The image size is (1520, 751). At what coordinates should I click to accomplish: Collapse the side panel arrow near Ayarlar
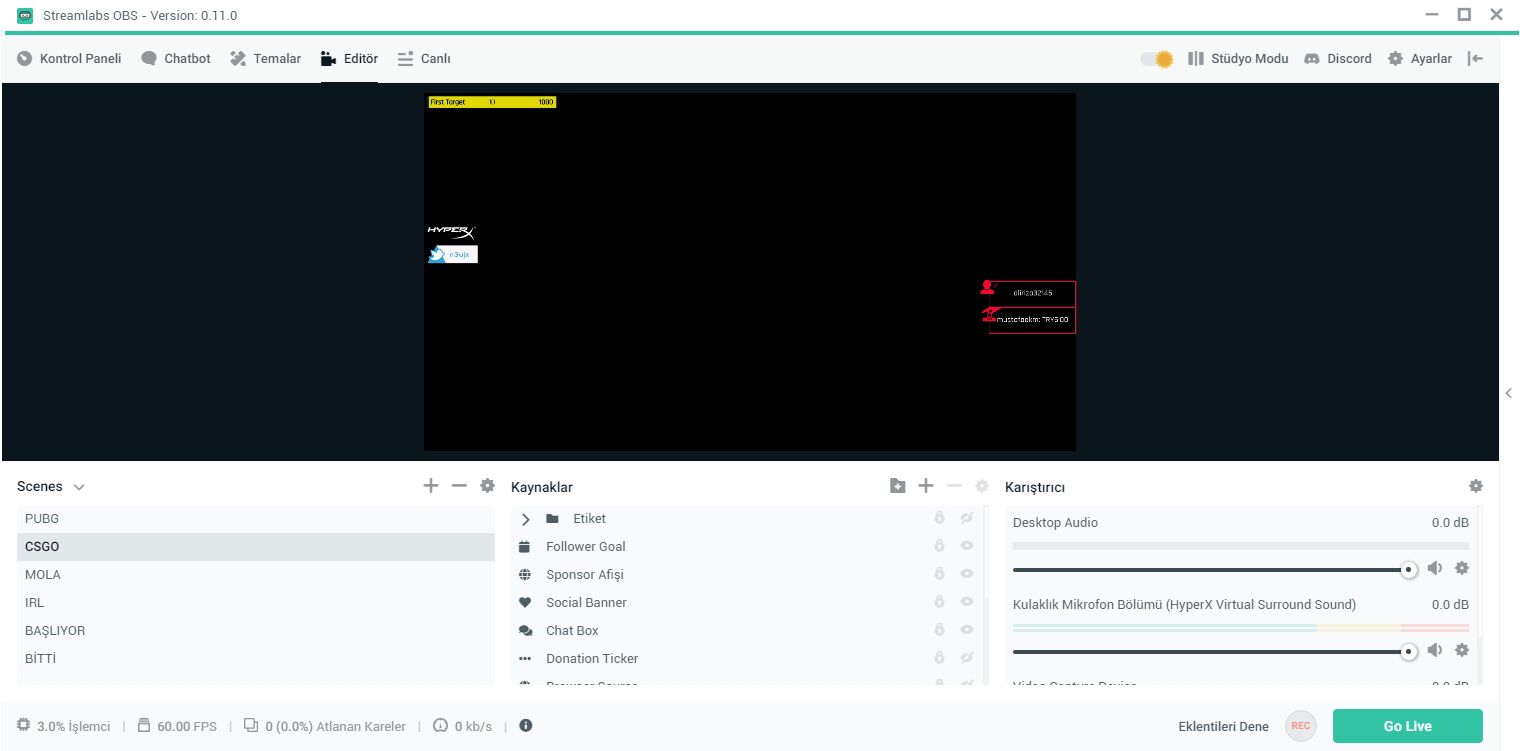[x=1475, y=59]
